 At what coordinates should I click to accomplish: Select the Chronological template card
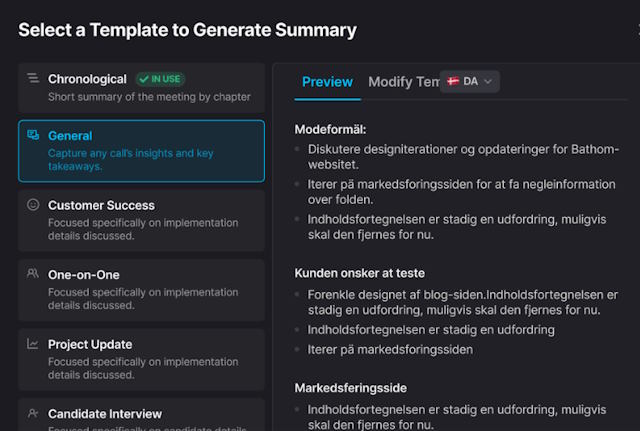pyautogui.click(x=141, y=88)
